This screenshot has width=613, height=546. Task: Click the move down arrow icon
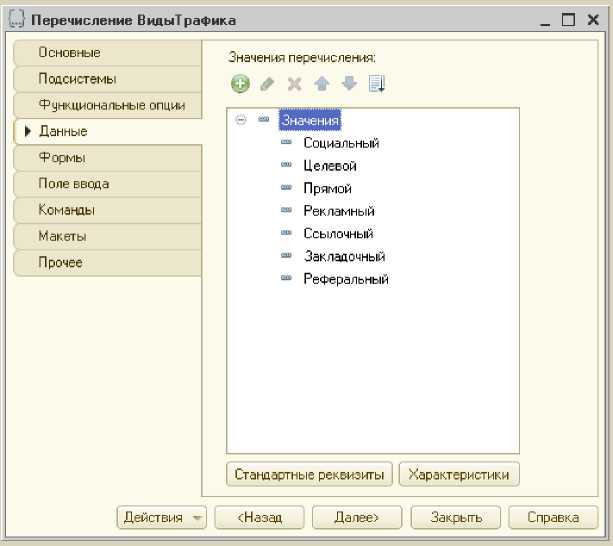click(349, 84)
